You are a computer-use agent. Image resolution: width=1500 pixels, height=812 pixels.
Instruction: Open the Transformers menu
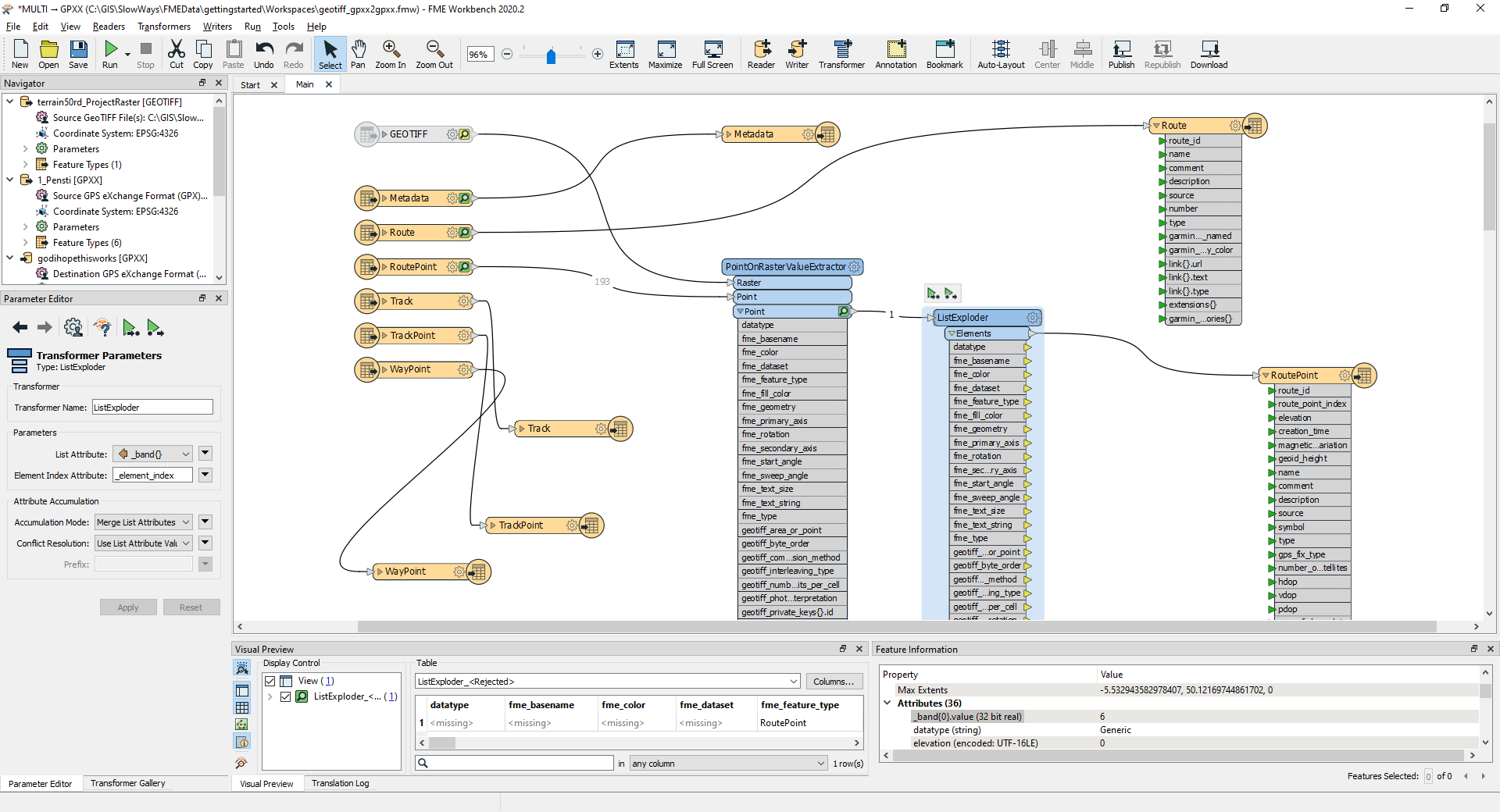pyautogui.click(x=164, y=26)
